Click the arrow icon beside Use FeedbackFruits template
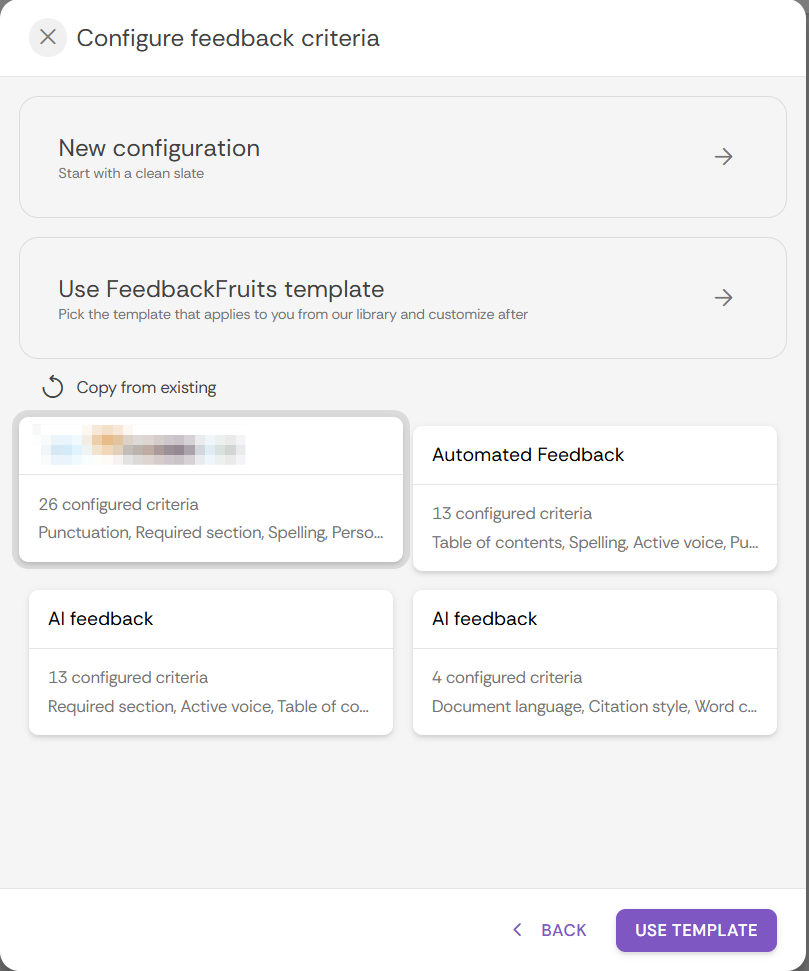 [724, 298]
